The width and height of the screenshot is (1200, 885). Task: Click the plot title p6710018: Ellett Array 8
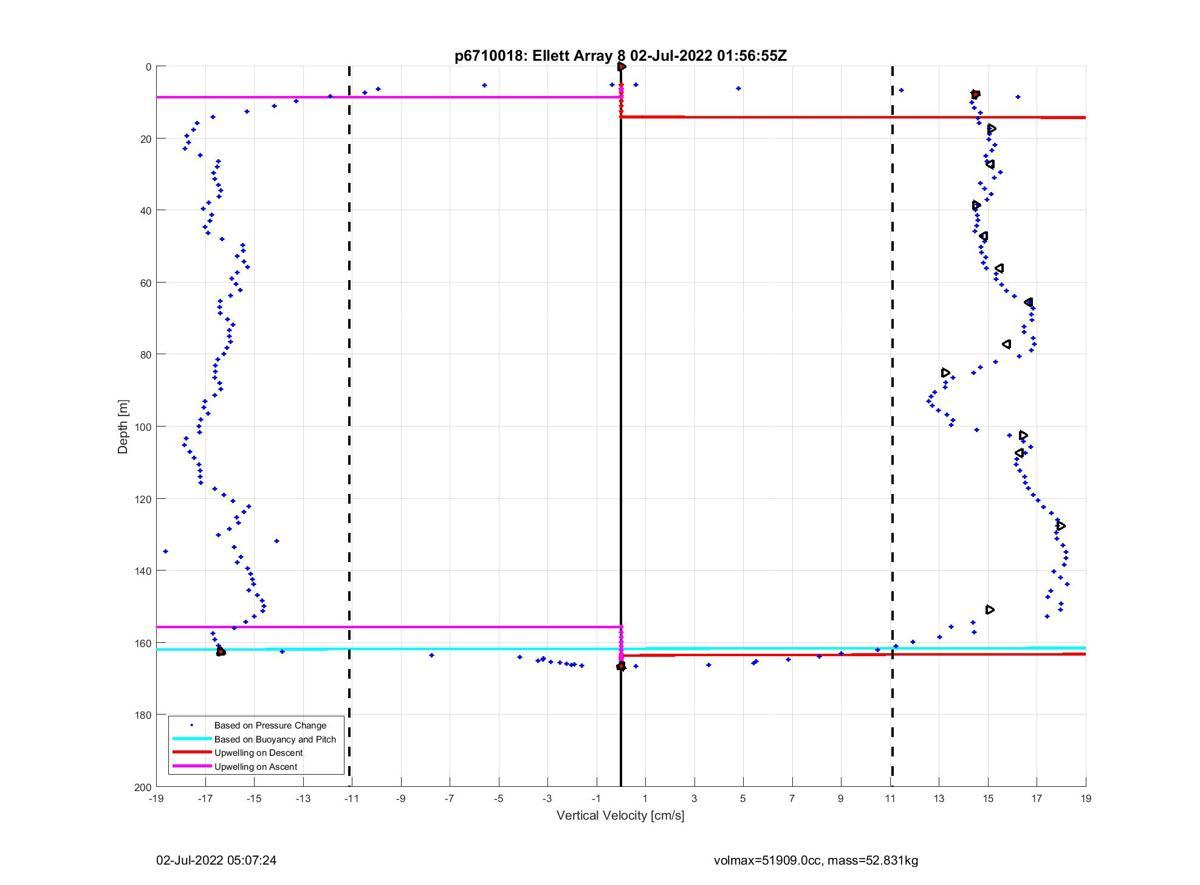pos(620,56)
